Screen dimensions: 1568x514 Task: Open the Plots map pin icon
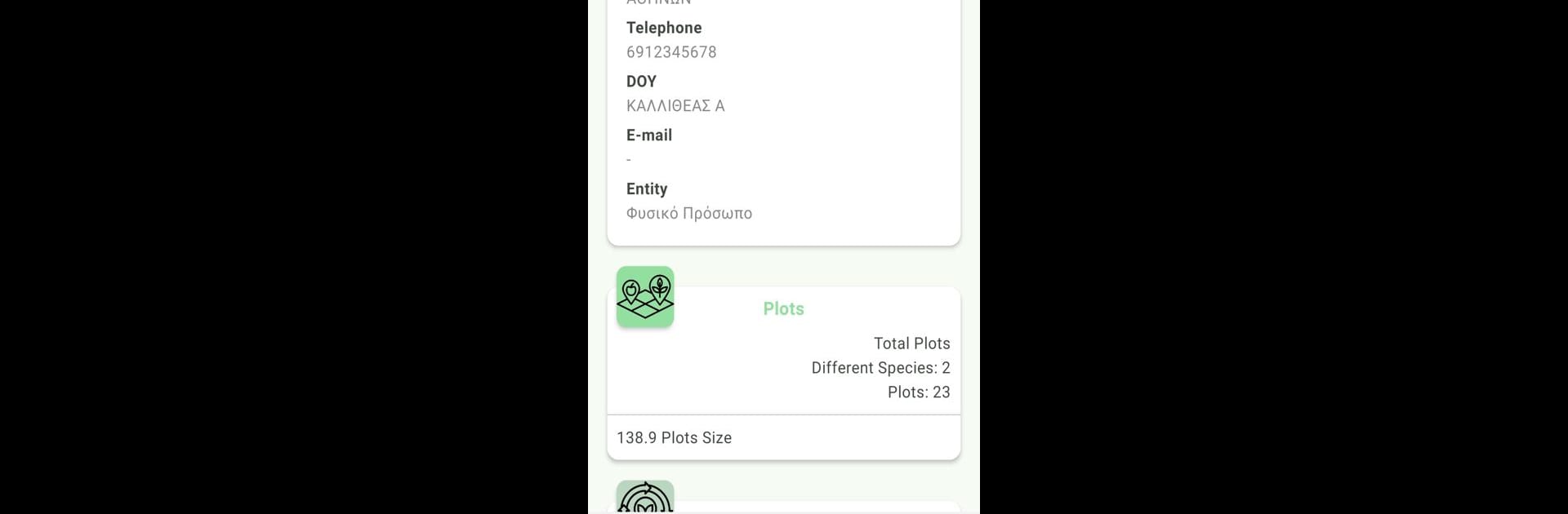(x=645, y=297)
